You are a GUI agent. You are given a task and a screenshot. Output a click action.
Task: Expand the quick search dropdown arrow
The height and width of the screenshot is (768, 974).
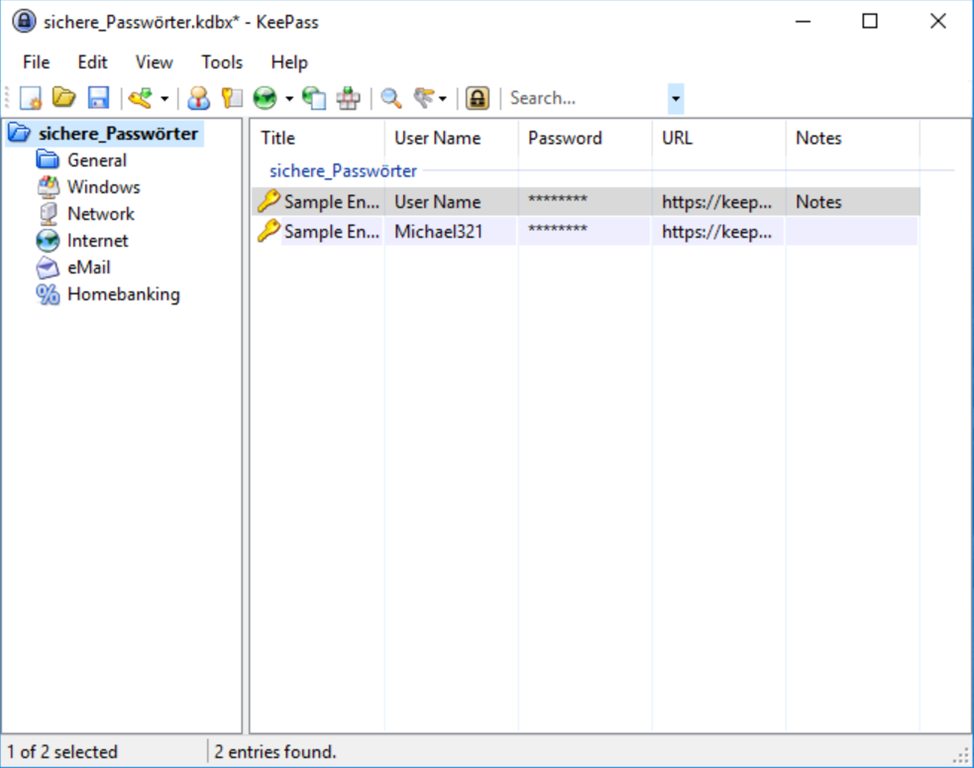[x=676, y=98]
